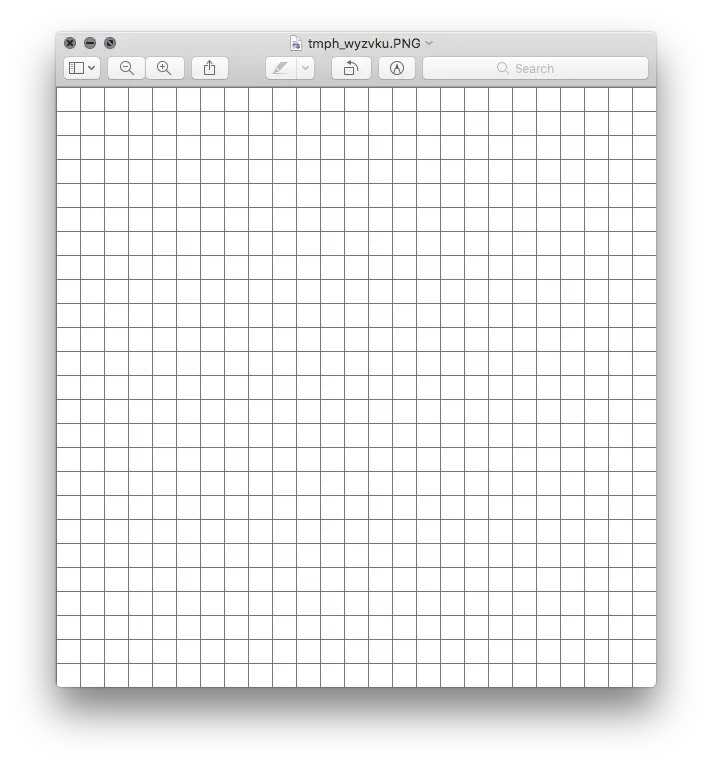Click in the Search field

point(535,68)
